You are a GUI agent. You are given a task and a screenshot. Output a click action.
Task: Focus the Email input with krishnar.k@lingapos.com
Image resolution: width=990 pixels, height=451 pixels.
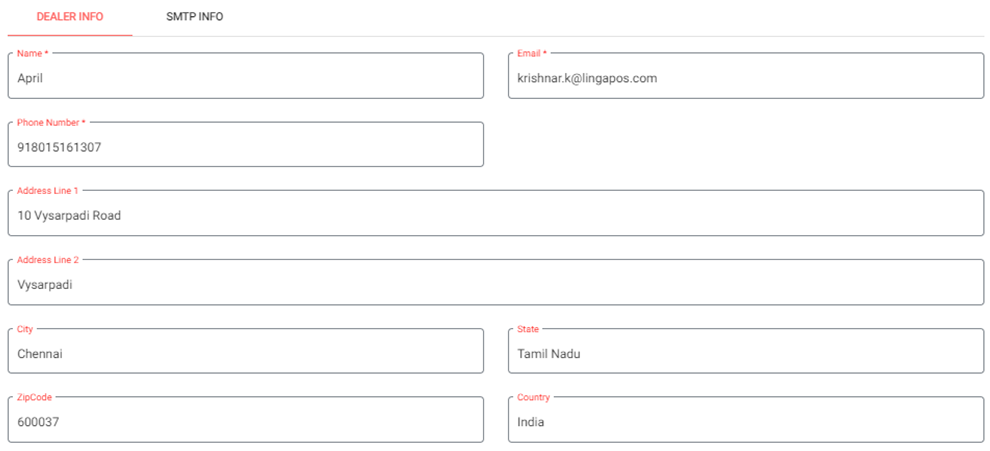click(745, 77)
